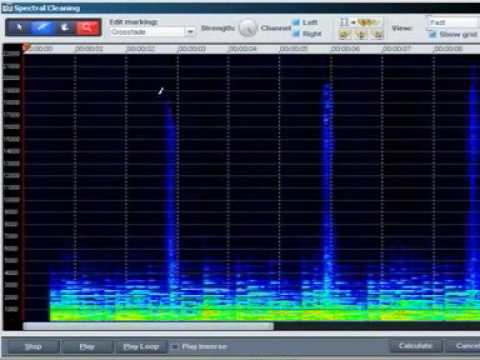480x360 pixels.
Task: Open the View mode dropdown
Action: [453, 22]
